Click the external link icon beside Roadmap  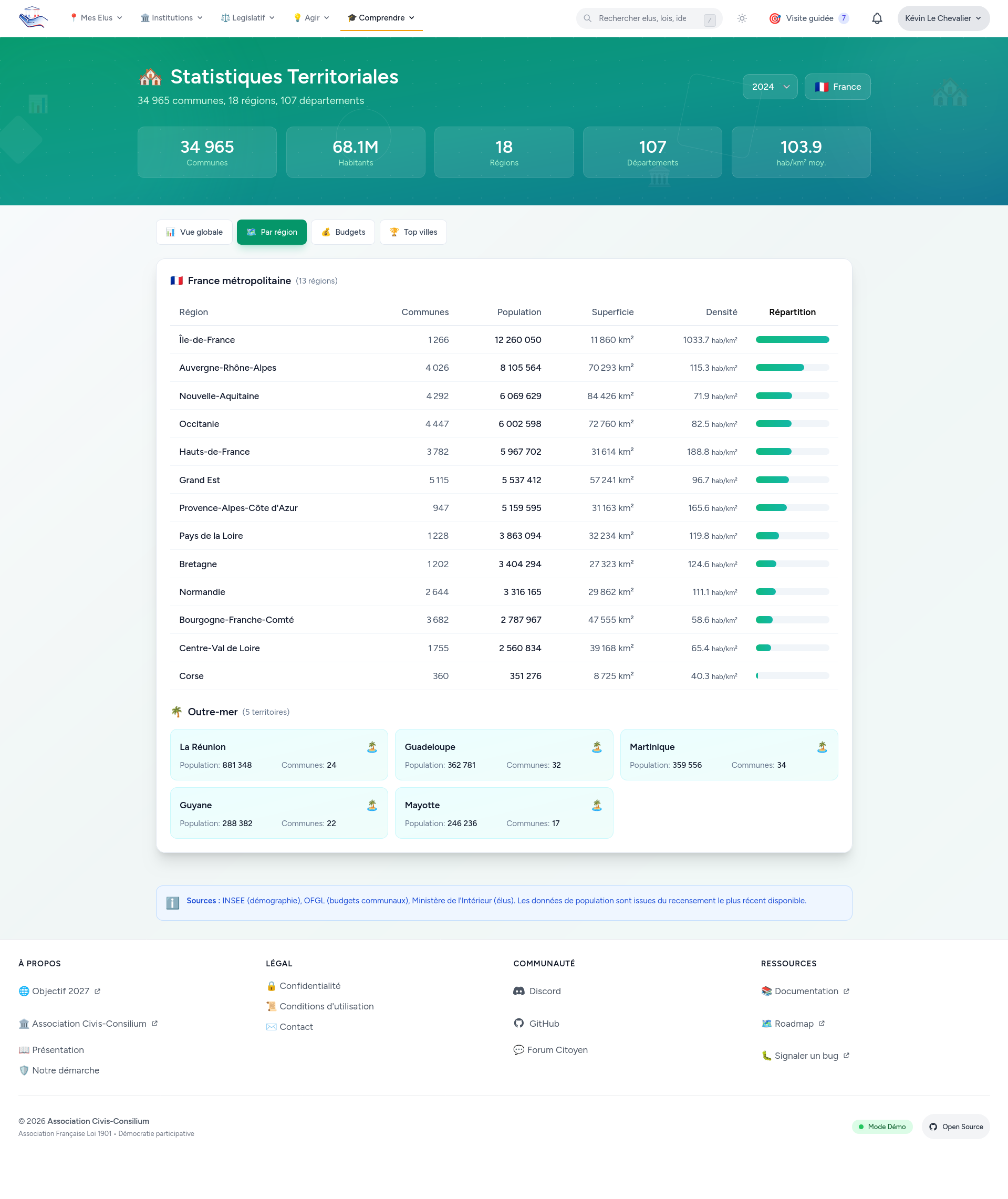[x=821, y=1023]
